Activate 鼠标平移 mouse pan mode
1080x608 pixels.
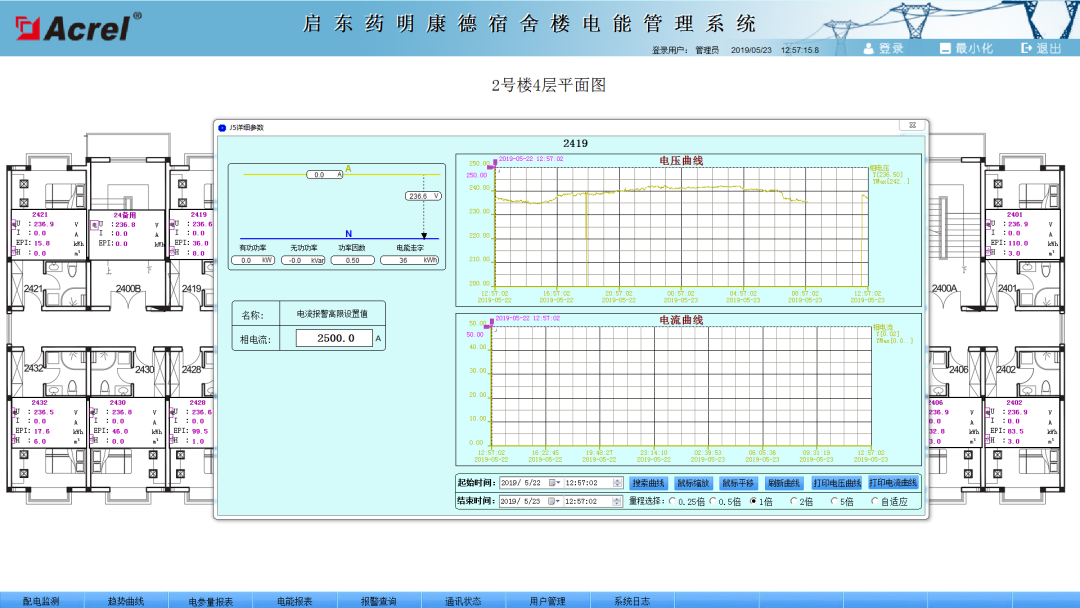[x=740, y=482]
